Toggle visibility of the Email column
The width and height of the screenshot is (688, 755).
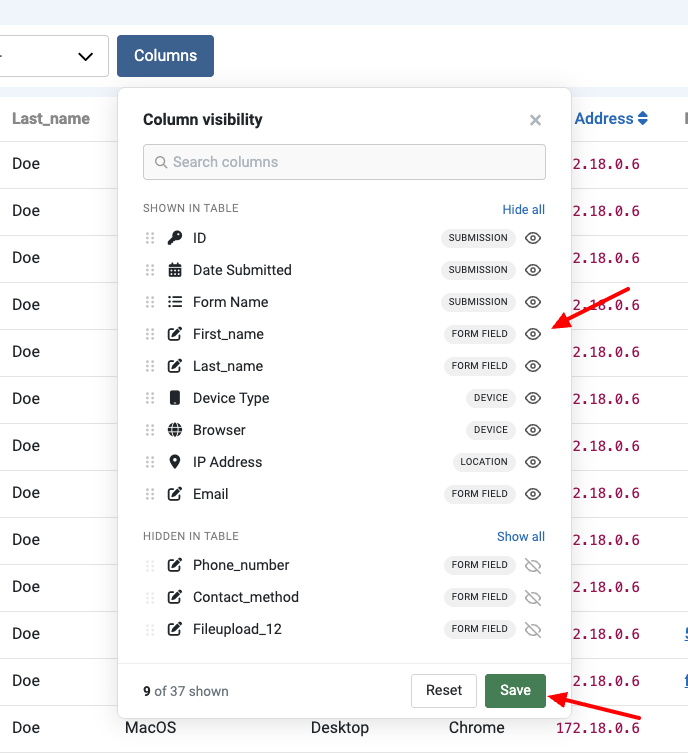(x=533, y=494)
